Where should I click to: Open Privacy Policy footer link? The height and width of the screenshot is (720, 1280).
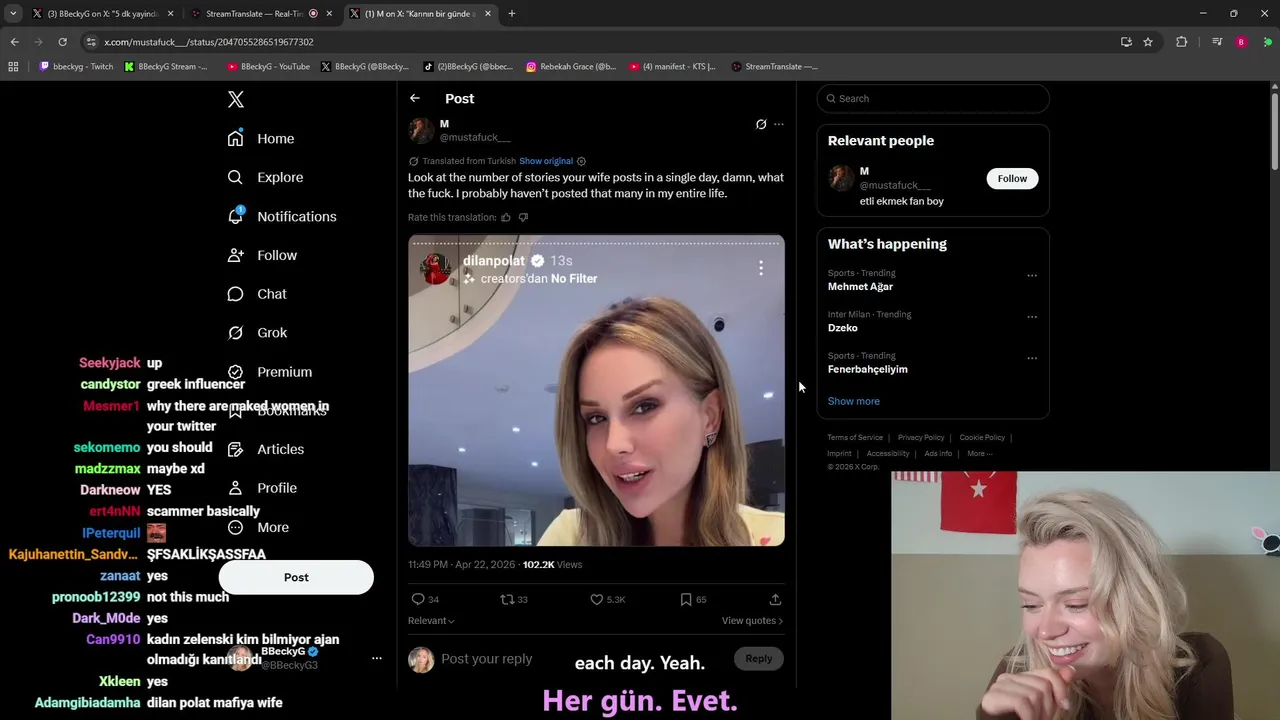click(921, 437)
